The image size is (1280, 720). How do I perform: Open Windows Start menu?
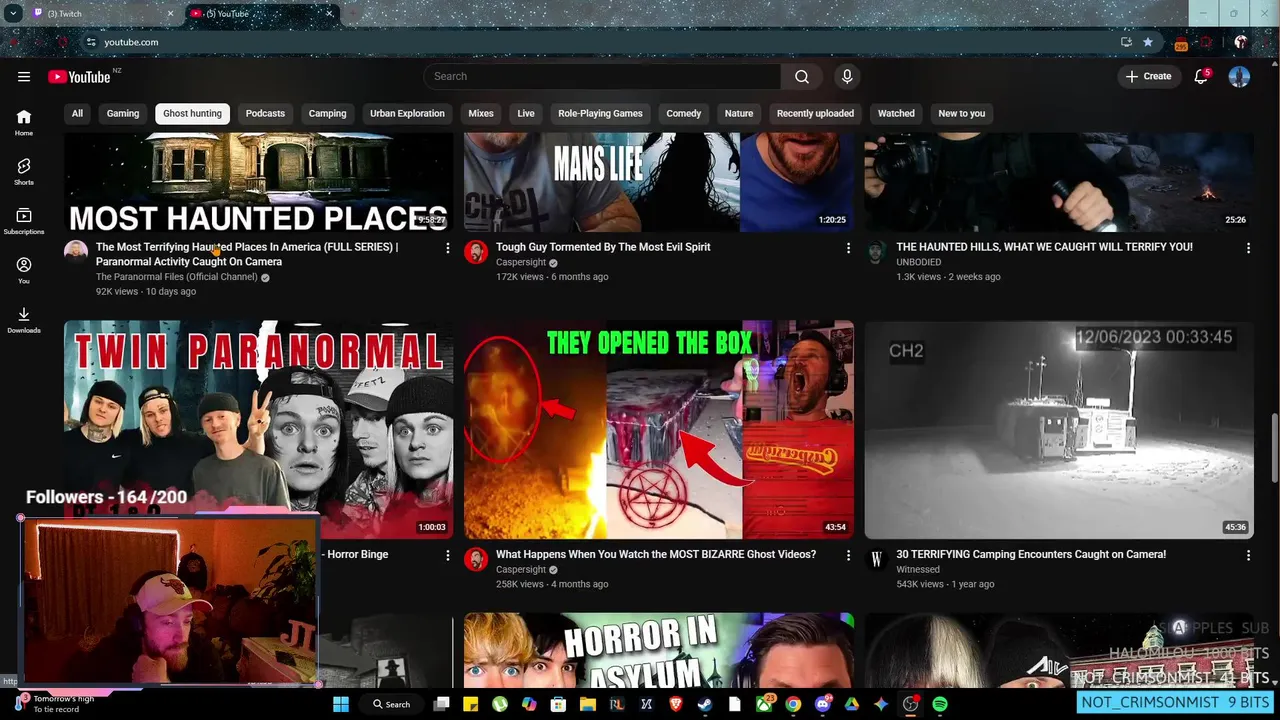pos(341,704)
